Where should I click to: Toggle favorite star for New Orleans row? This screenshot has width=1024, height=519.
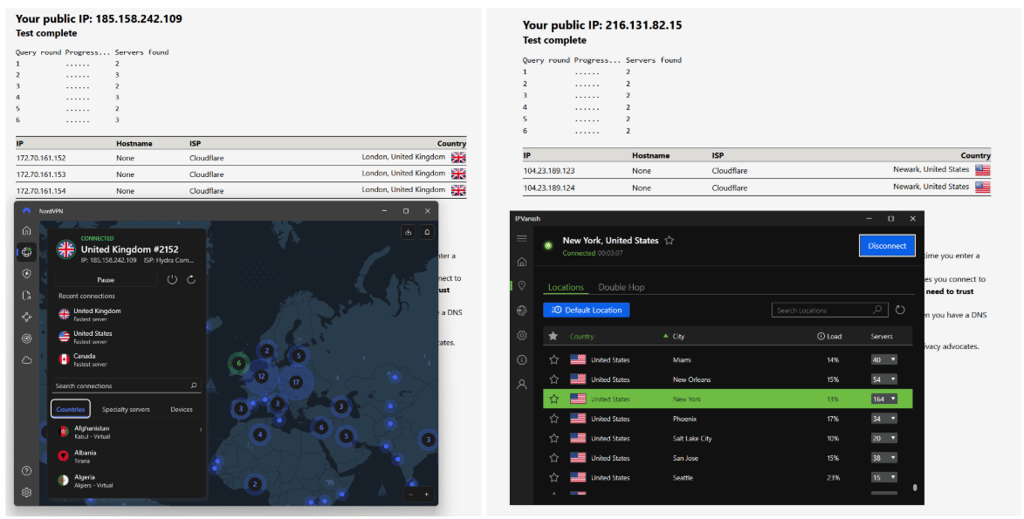[x=554, y=379]
